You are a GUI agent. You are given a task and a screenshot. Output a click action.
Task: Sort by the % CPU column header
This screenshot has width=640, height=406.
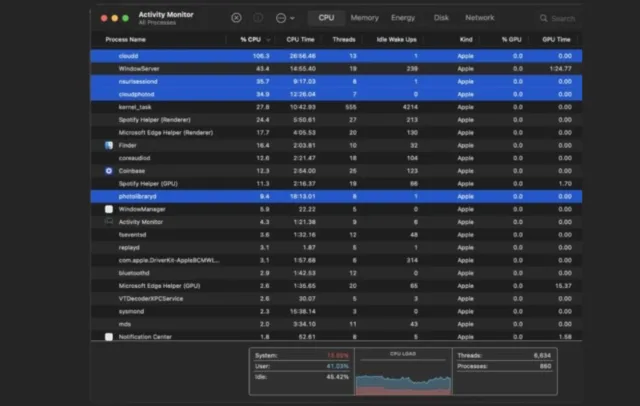pyautogui.click(x=250, y=40)
